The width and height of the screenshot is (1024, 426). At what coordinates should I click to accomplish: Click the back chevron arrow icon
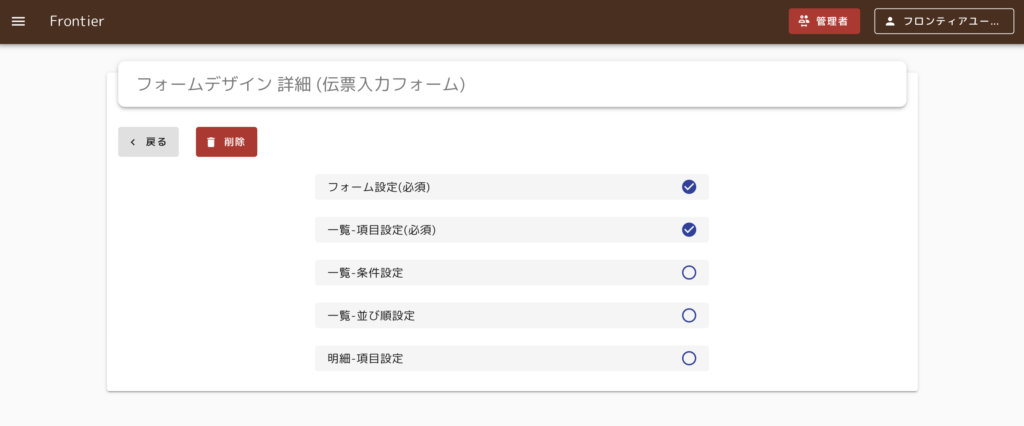point(133,142)
